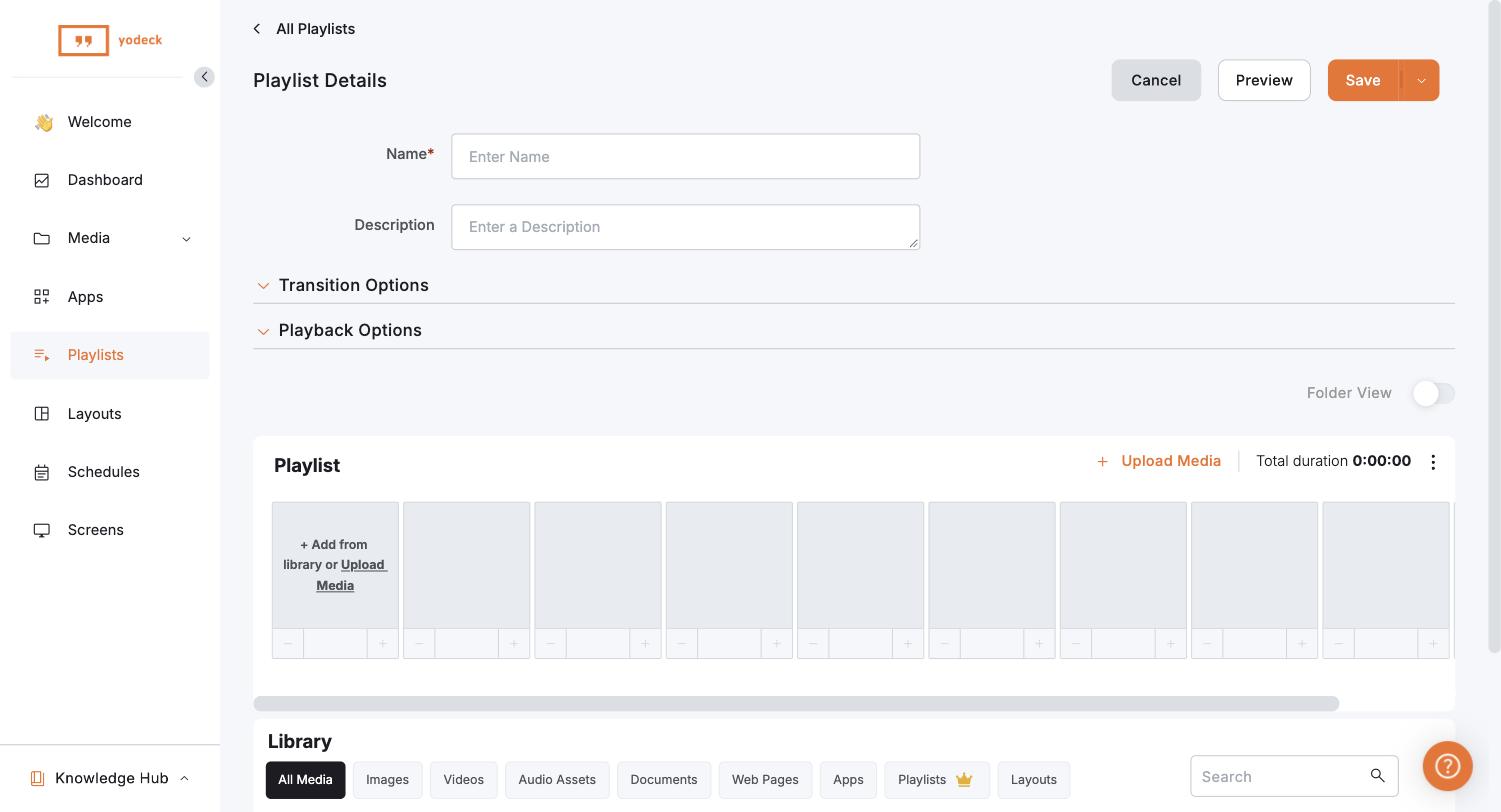Click the Yodeck logo
Screen dimensions: 1501x812
[x=110, y=41]
